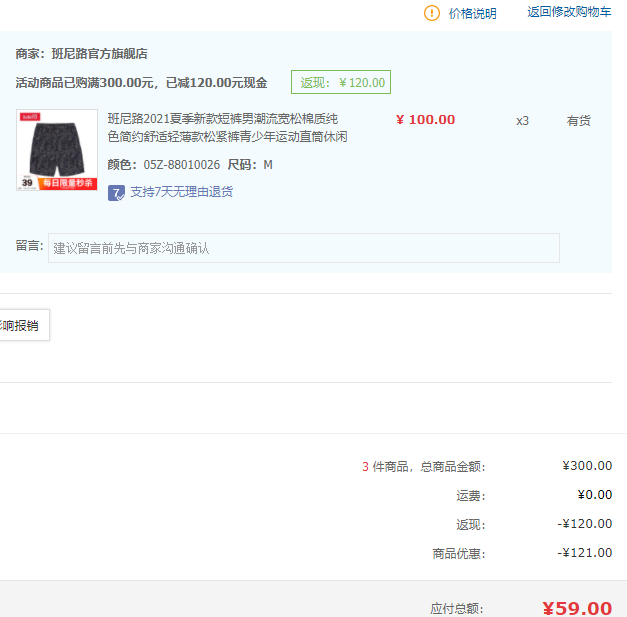The height and width of the screenshot is (617, 627).
Task: Open the 价格说明 link
Action: coord(473,13)
